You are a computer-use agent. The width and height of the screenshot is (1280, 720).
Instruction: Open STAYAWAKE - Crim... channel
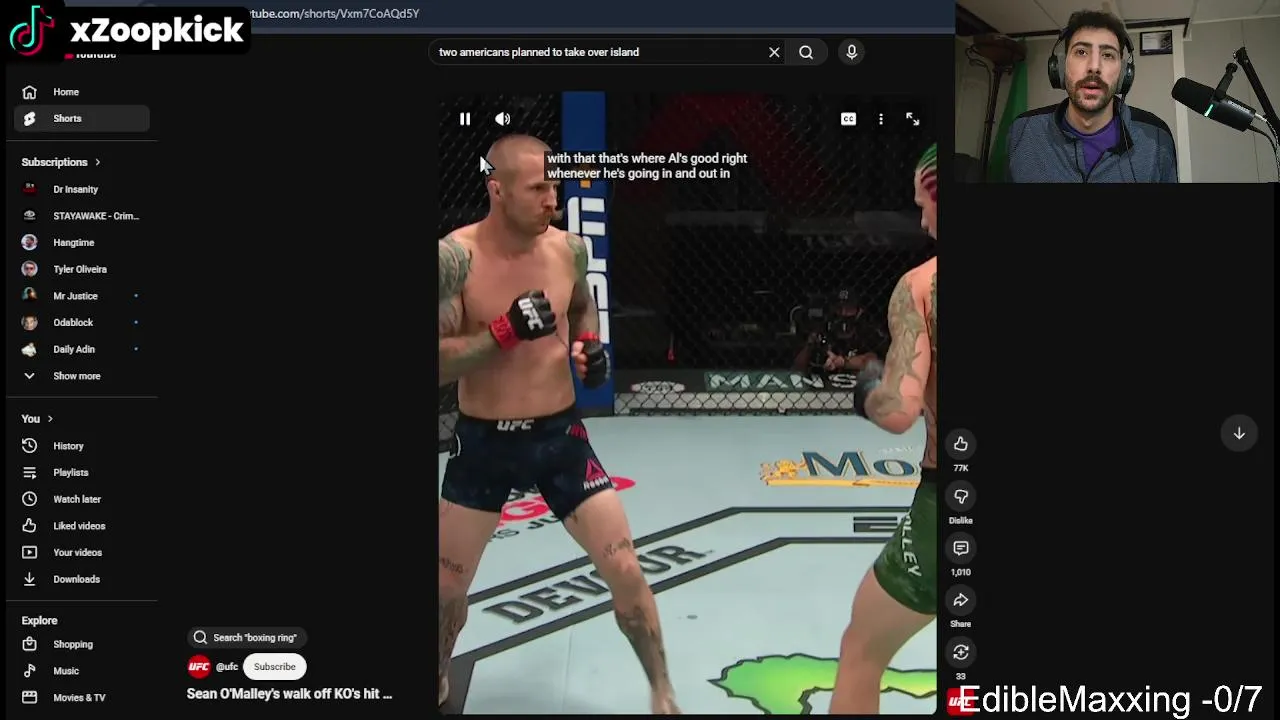[x=82, y=216]
